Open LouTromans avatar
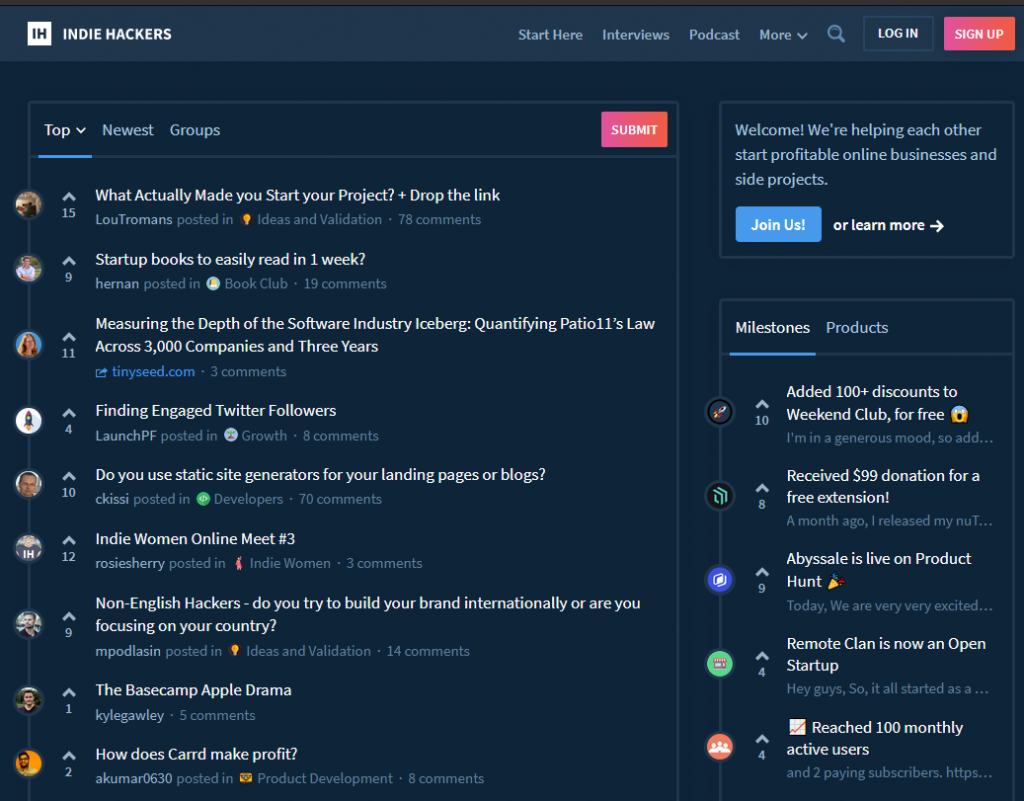This screenshot has height=801, width=1024. tap(29, 204)
